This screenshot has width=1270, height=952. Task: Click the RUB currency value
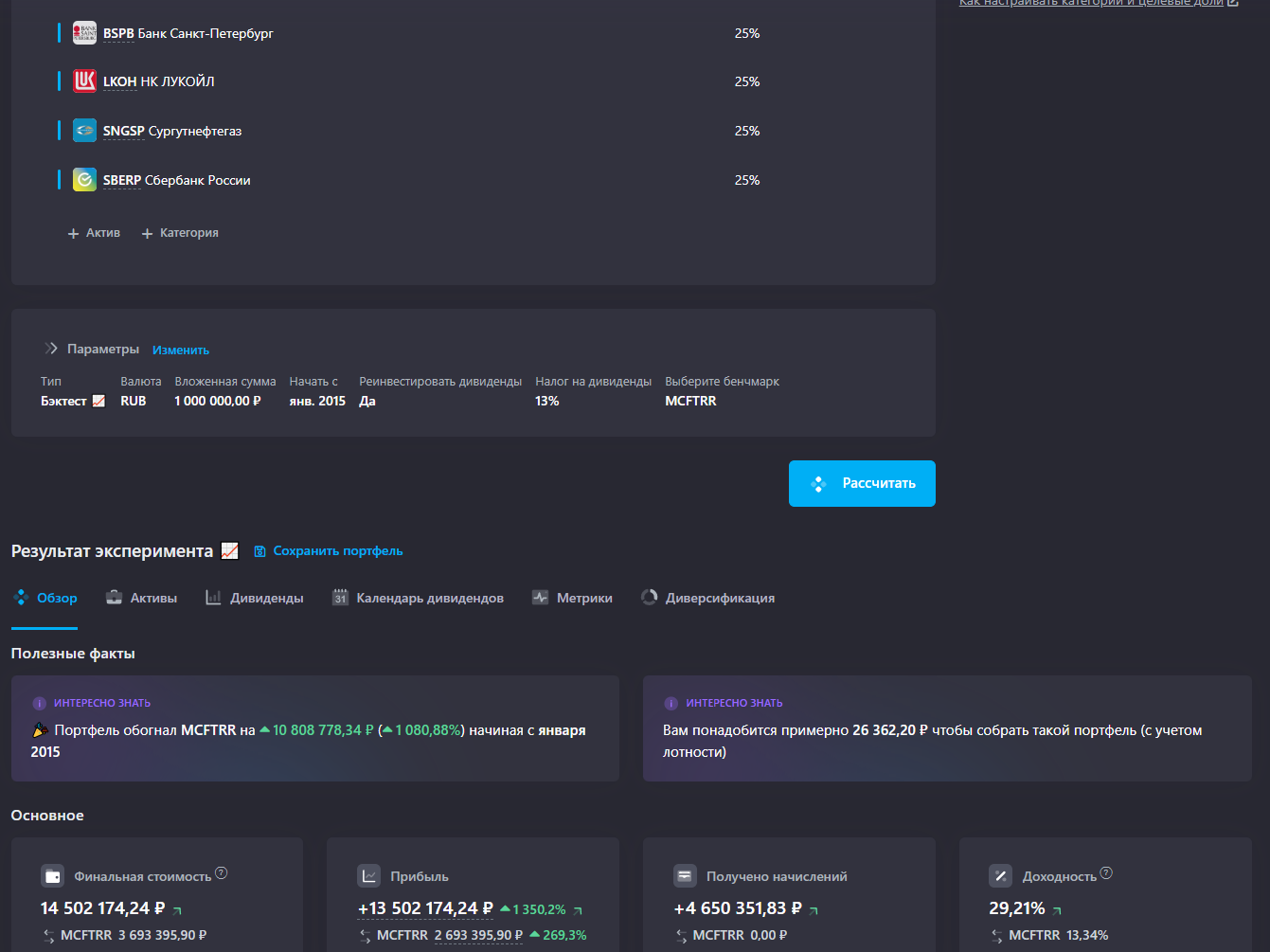(x=134, y=401)
